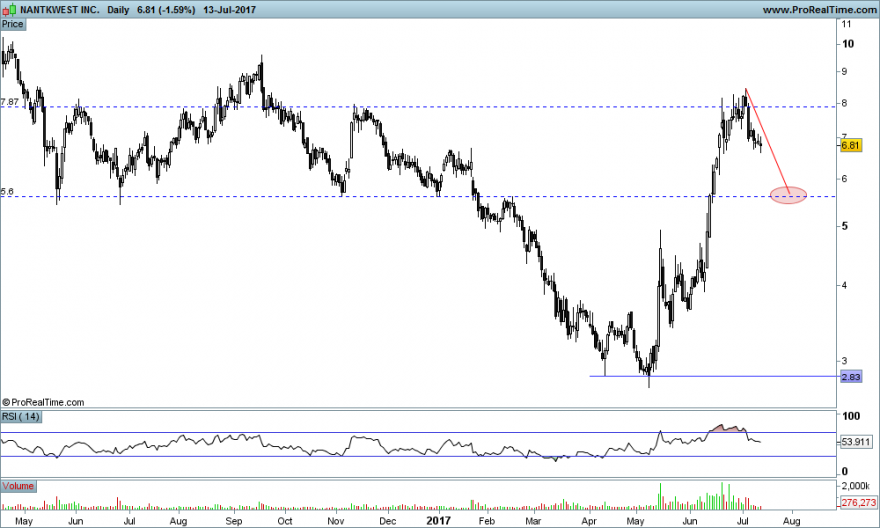Click the 13-Jul-2017 date label
Image resolution: width=880 pixels, height=528 pixels.
229,10
